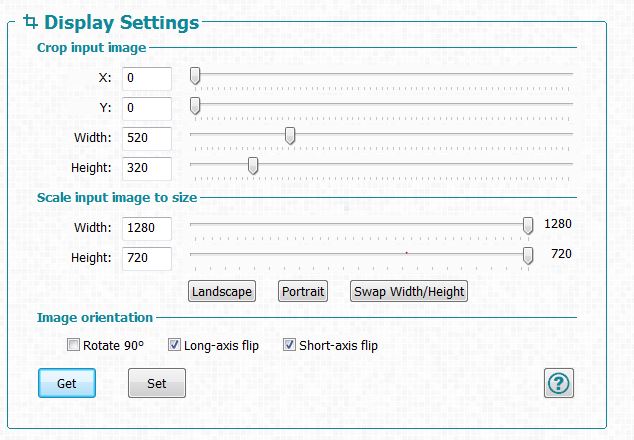Click the Get button
634x440 pixels.
[x=67, y=383]
